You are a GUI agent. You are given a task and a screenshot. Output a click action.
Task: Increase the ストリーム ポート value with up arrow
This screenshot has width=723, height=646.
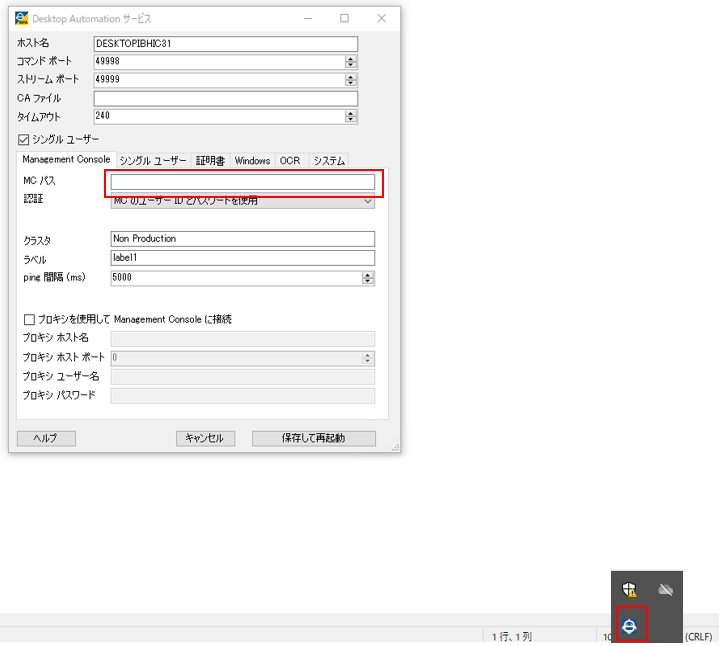[351, 77]
